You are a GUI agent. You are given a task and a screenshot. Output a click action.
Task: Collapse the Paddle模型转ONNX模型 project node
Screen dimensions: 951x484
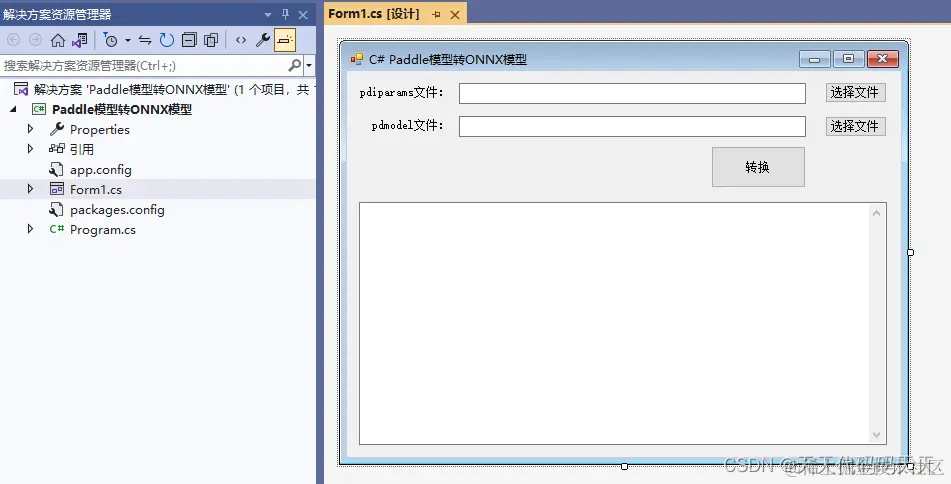point(13,110)
